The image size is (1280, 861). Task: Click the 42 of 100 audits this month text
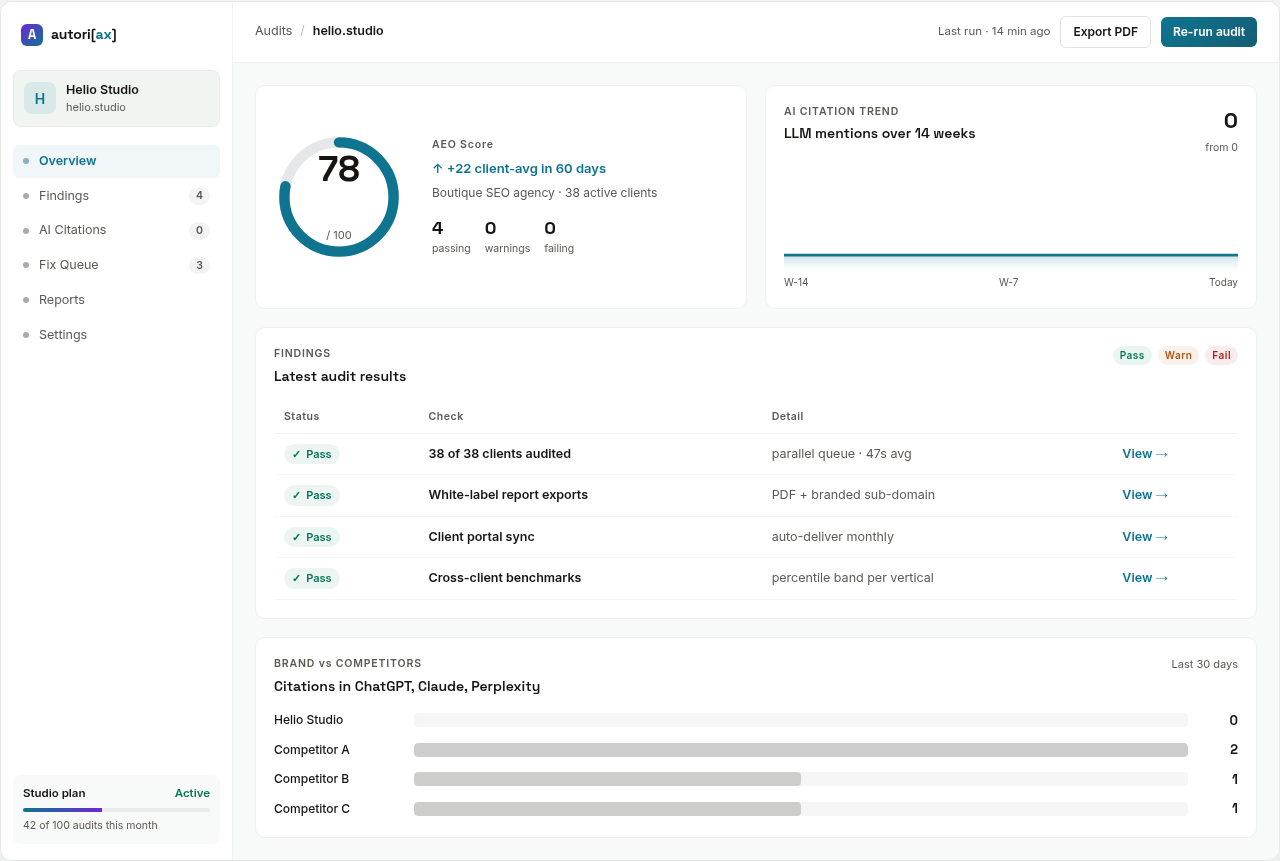click(90, 825)
